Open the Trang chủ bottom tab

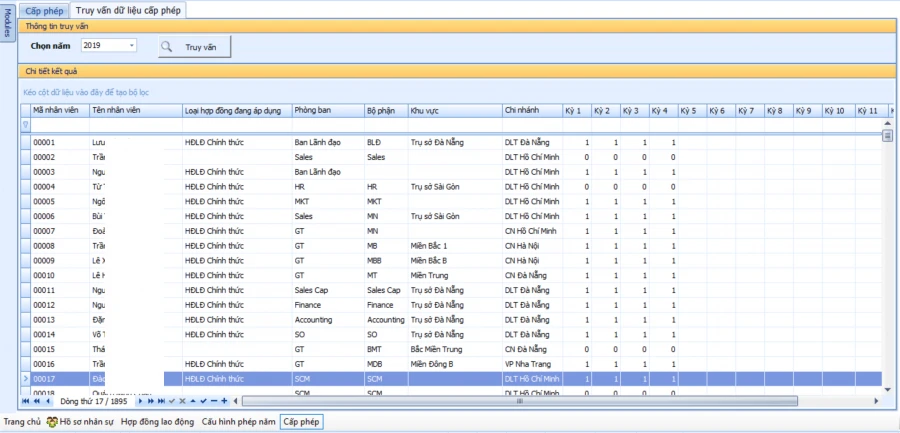(22, 422)
